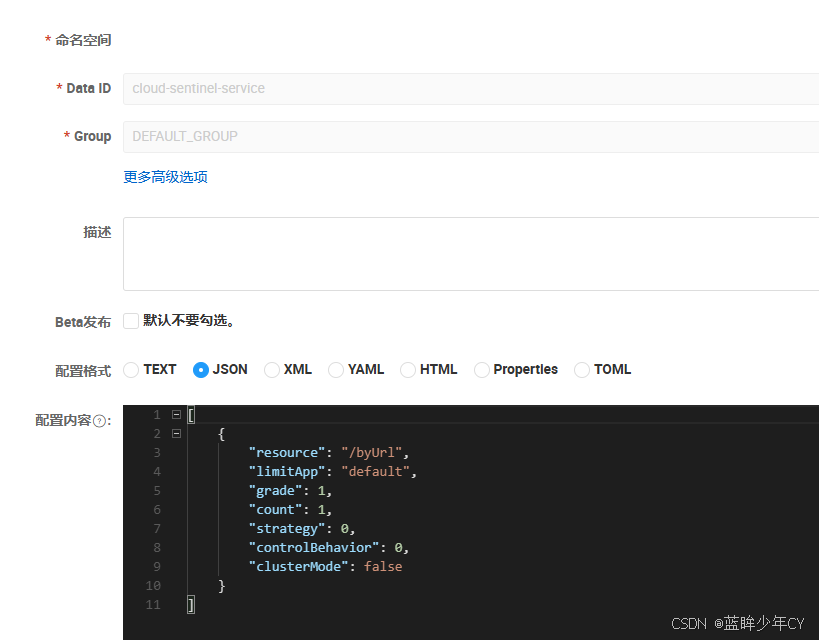Open the 更多高级选项 link
This screenshot has width=819, height=640.
[165, 177]
